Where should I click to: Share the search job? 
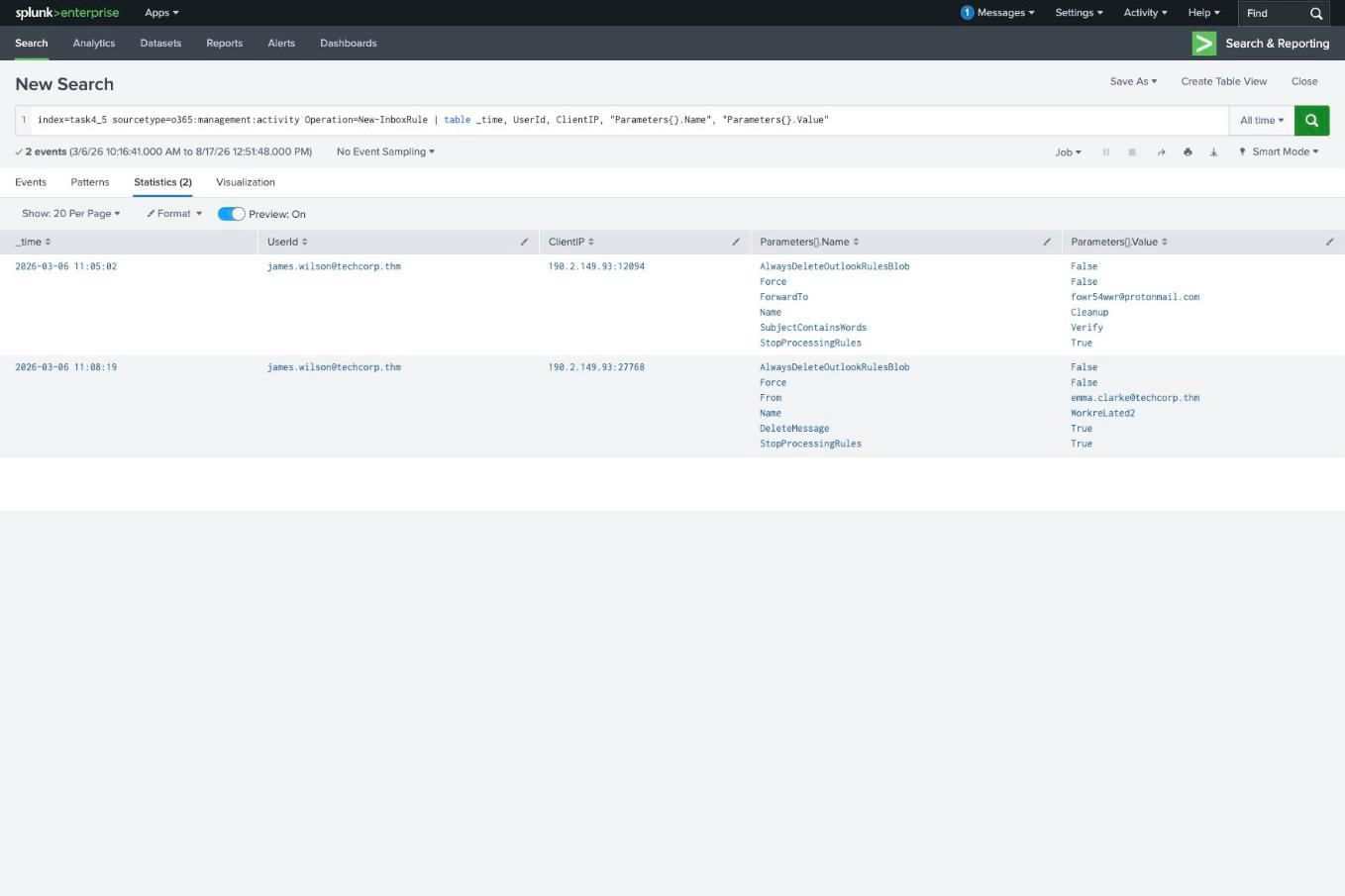click(x=1161, y=152)
